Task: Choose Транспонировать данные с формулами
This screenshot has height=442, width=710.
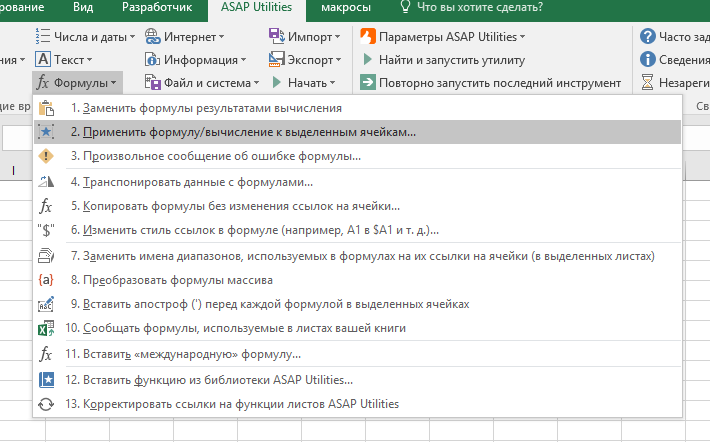Action: [x=357, y=182]
